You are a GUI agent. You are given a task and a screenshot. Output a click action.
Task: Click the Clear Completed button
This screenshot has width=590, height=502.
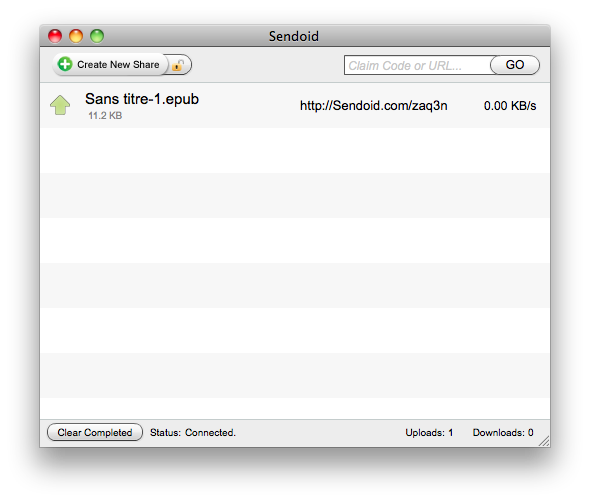(x=95, y=432)
